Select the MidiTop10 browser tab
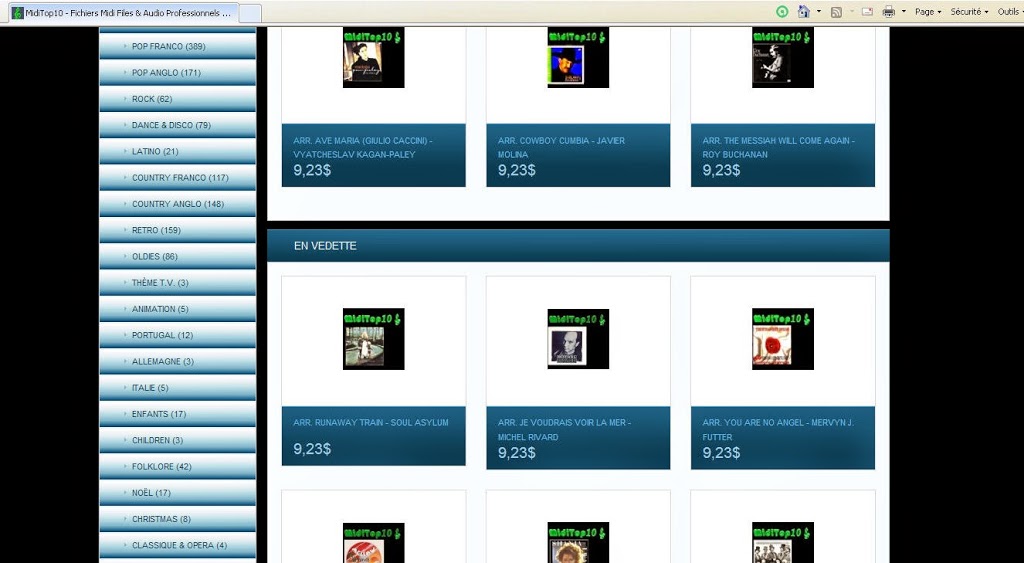Image resolution: width=1024 pixels, height=563 pixels. (x=124, y=13)
